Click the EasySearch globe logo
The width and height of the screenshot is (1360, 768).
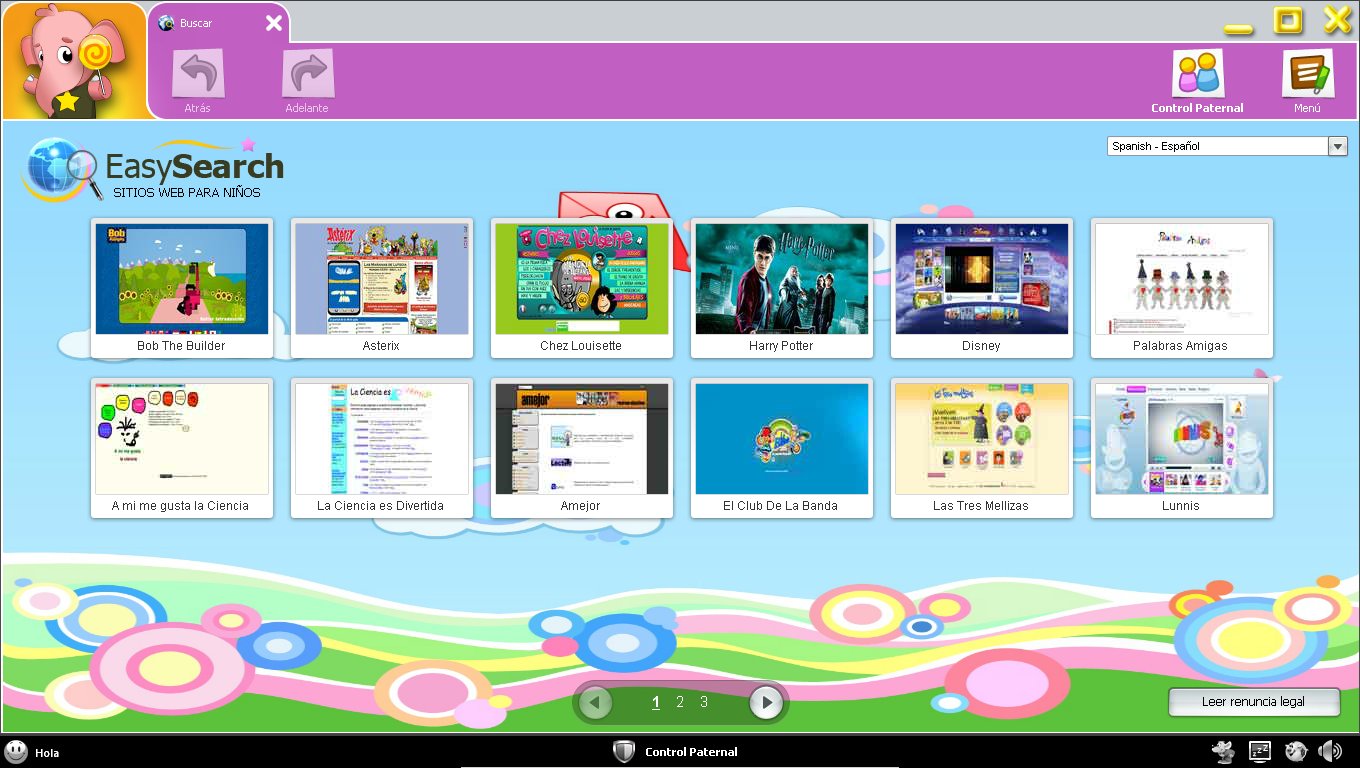60,170
